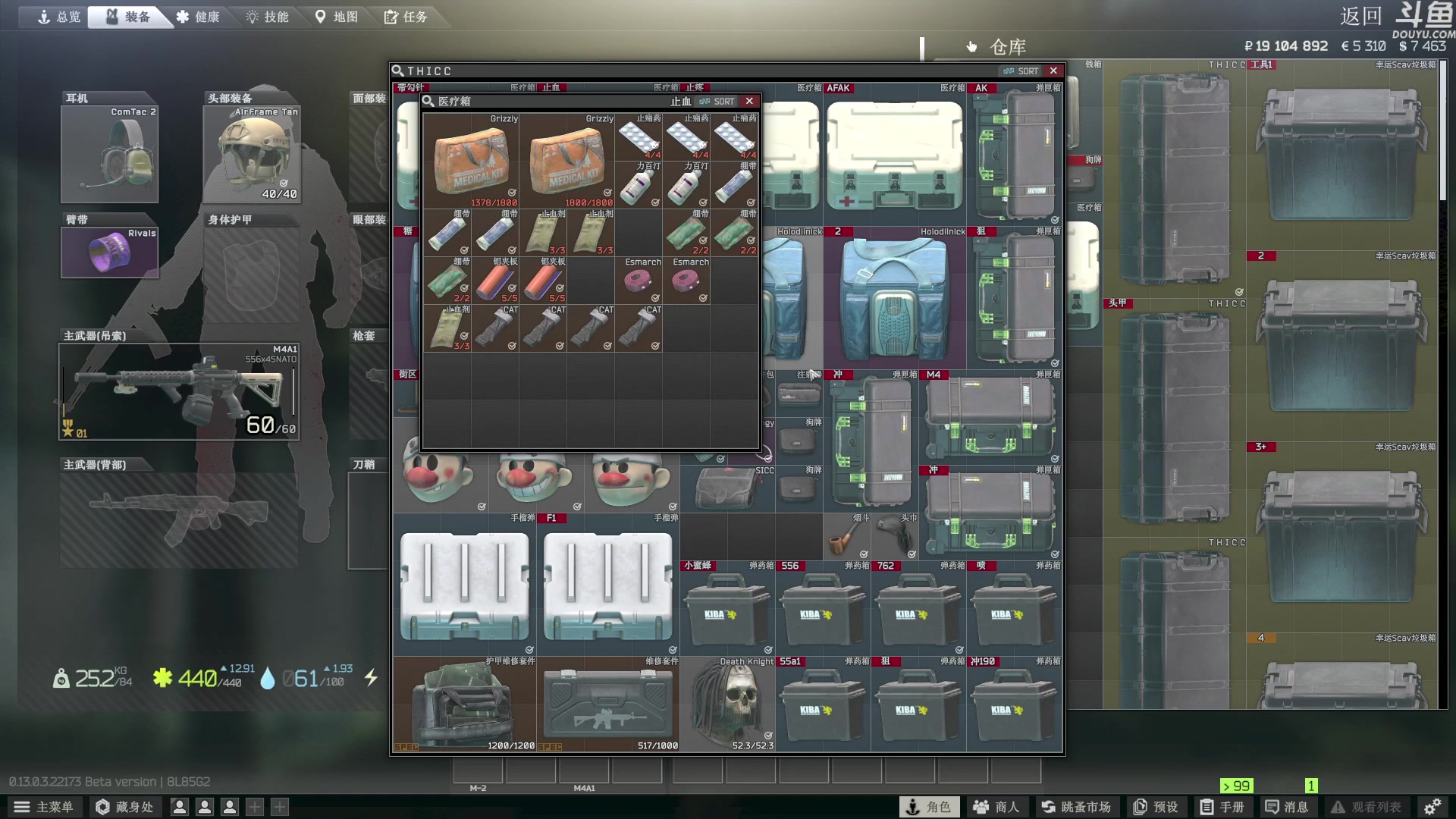Select the smoking pipe item
1456x819 pixels.
pos(846,536)
